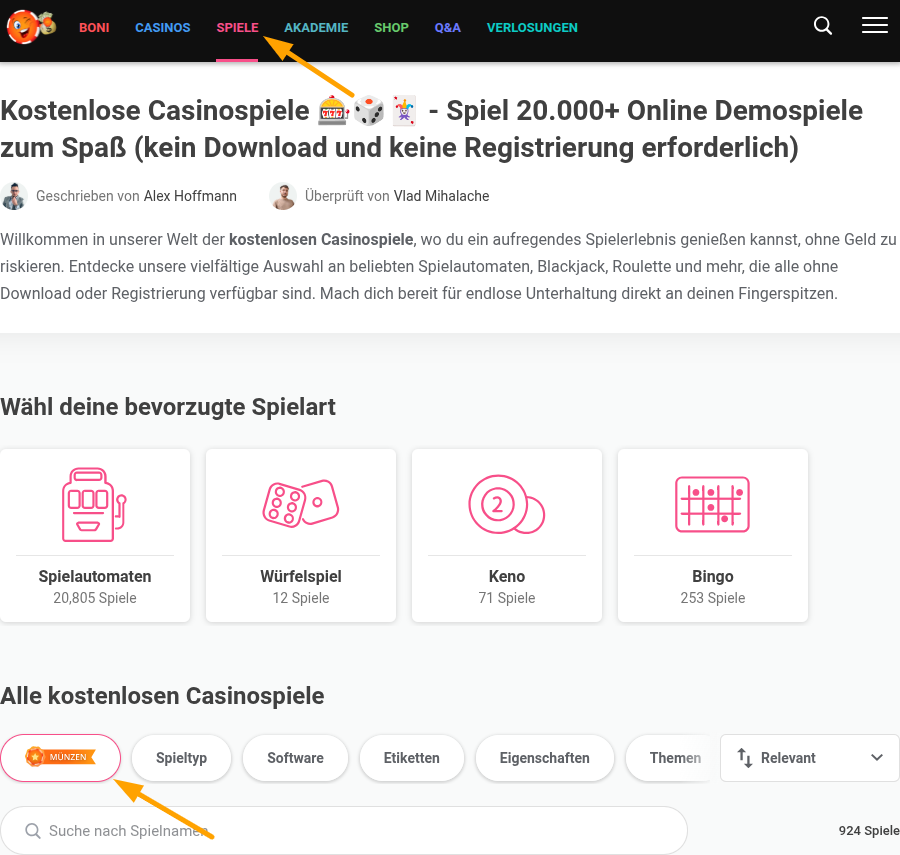Focus the Suche nach Spielnamen field
This screenshot has width=900, height=855.
point(344,831)
